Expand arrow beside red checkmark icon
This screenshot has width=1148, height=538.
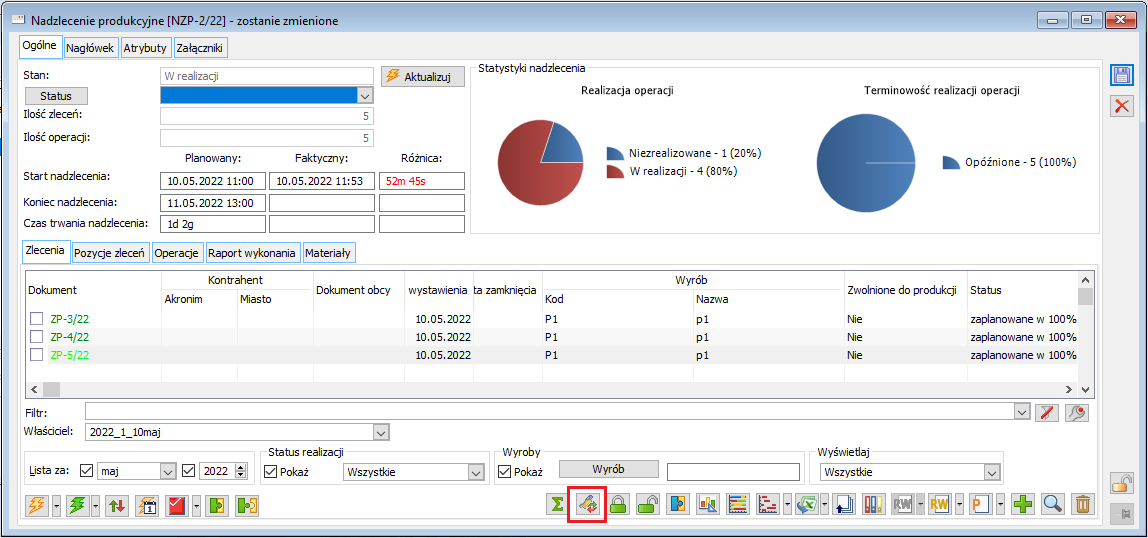point(196,505)
